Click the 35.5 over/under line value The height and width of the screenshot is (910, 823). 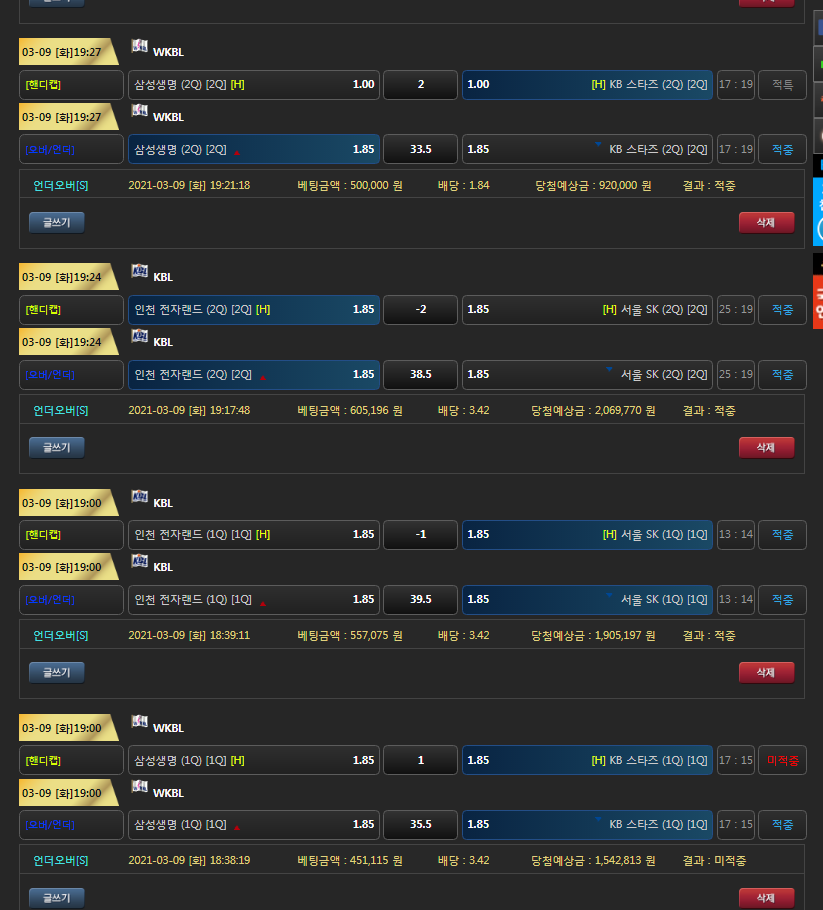click(x=420, y=825)
